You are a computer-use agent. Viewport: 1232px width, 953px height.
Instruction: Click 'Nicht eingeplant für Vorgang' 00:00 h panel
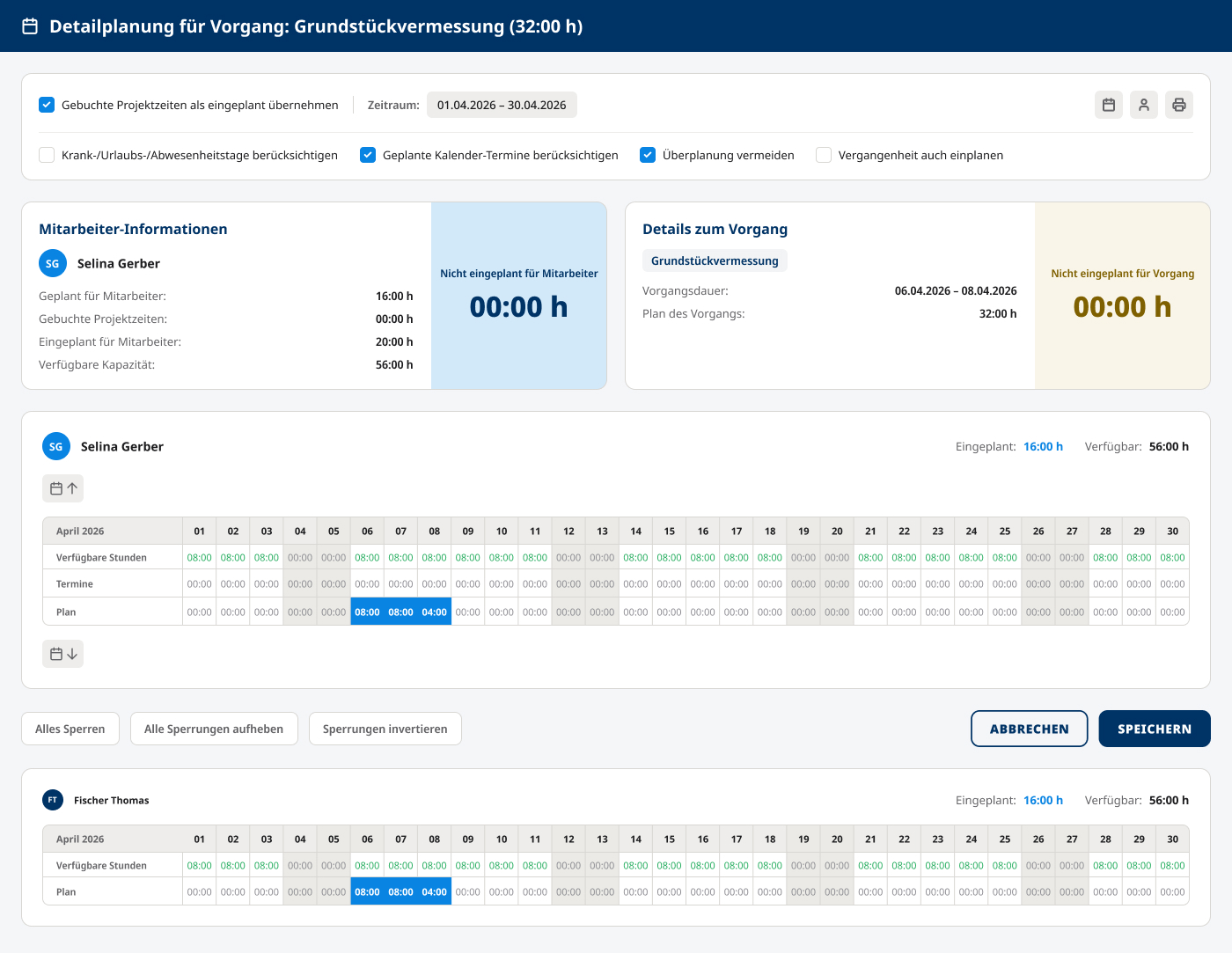[1123, 296]
